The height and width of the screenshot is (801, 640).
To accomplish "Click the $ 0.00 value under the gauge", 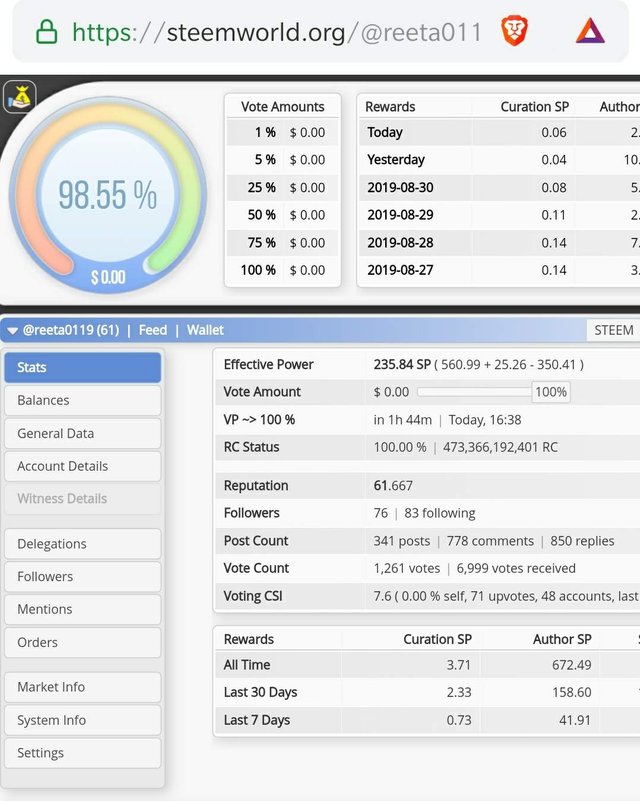I will (x=108, y=277).
